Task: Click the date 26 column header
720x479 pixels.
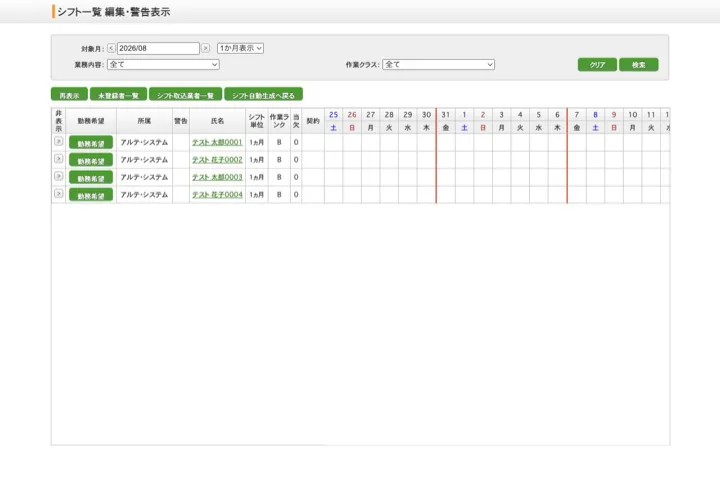Action: [352, 115]
